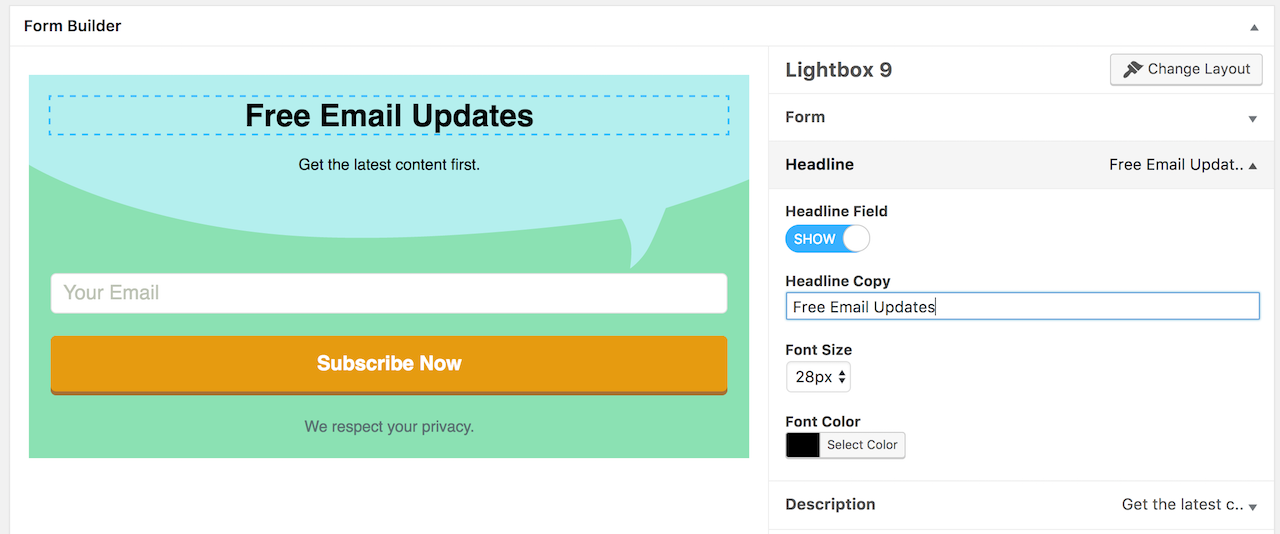This screenshot has height=534, width=1280.
Task: Expand the Form section arrow
Action: [x=1252, y=118]
